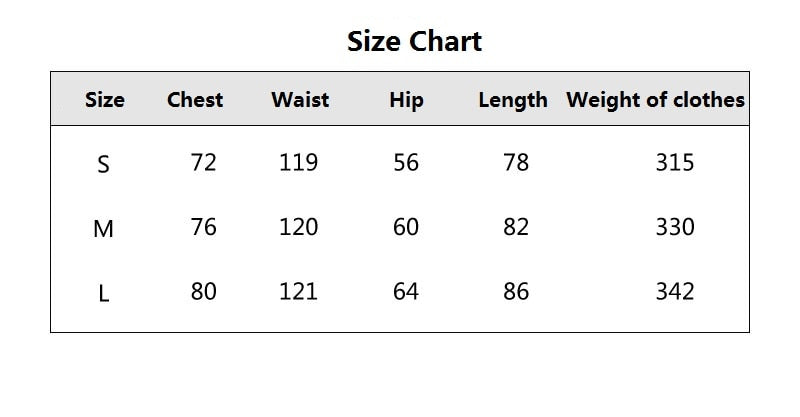Viewport: 800px width, 417px height.
Task: Click the M size row label
Action: coord(103,229)
